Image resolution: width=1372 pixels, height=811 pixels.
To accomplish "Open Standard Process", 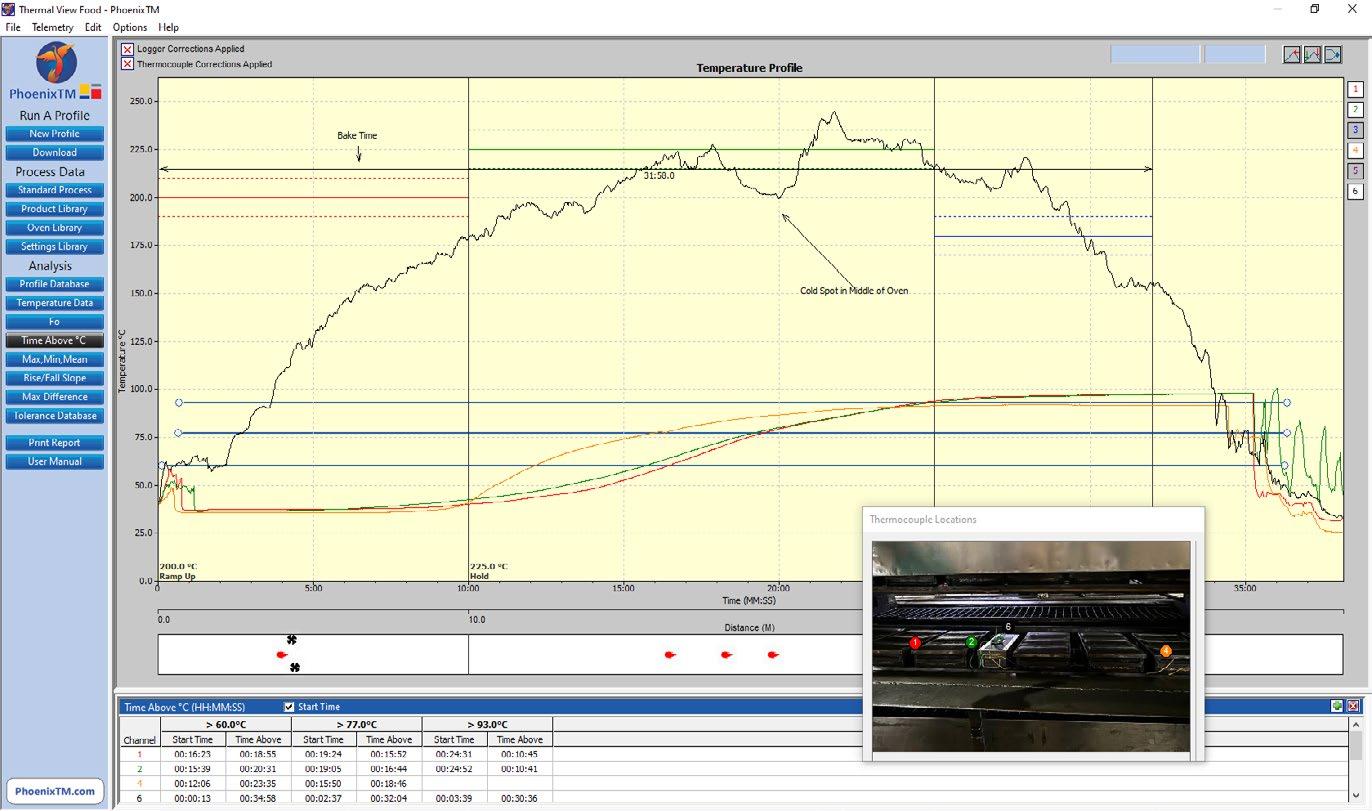I will (x=54, y=190).
